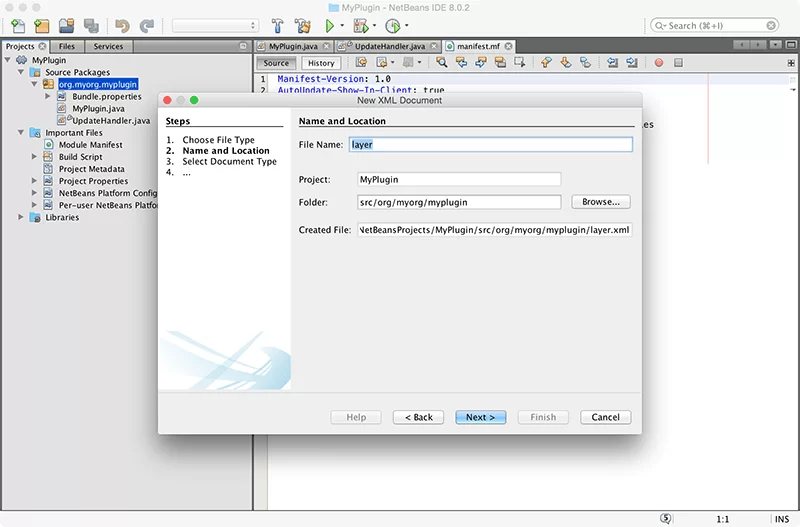Click the Back button in dialog

tap(418, 417)
